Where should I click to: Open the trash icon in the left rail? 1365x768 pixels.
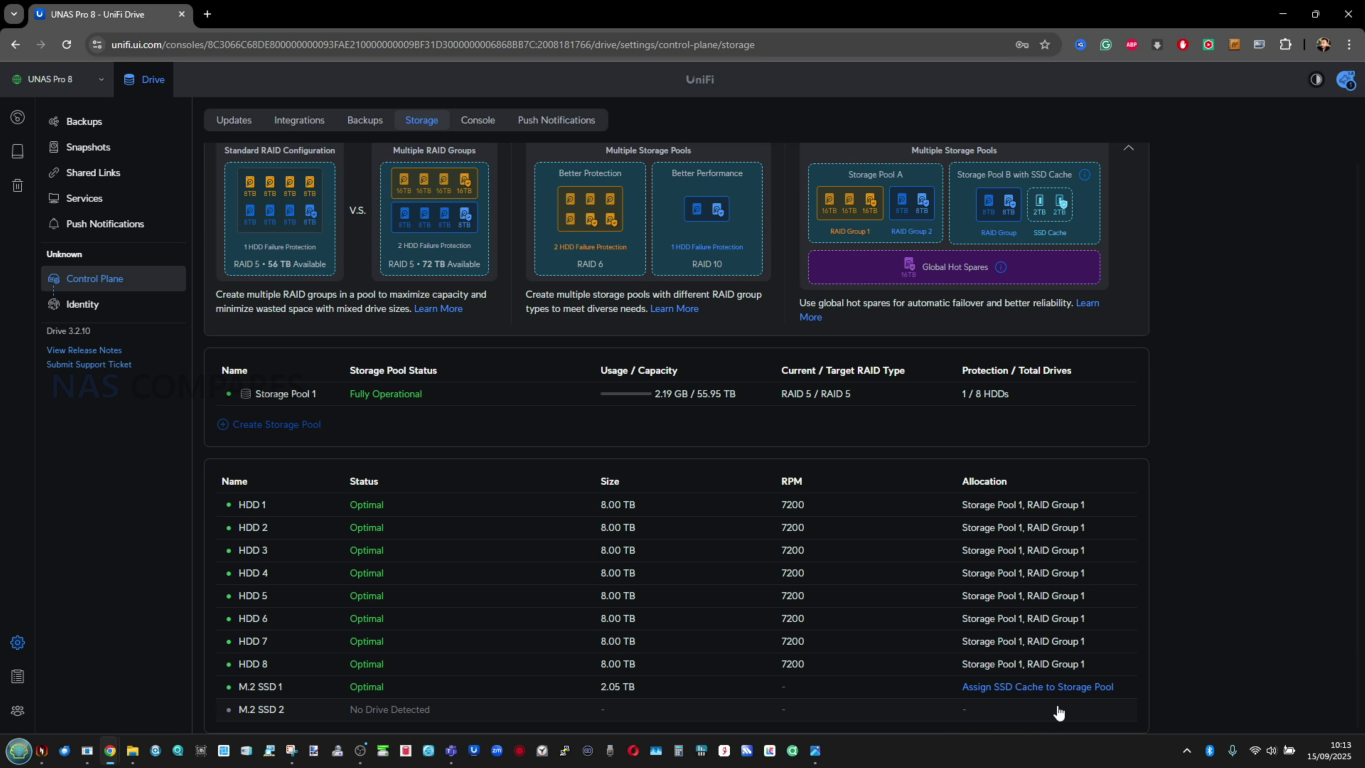(x=17, y=185)
